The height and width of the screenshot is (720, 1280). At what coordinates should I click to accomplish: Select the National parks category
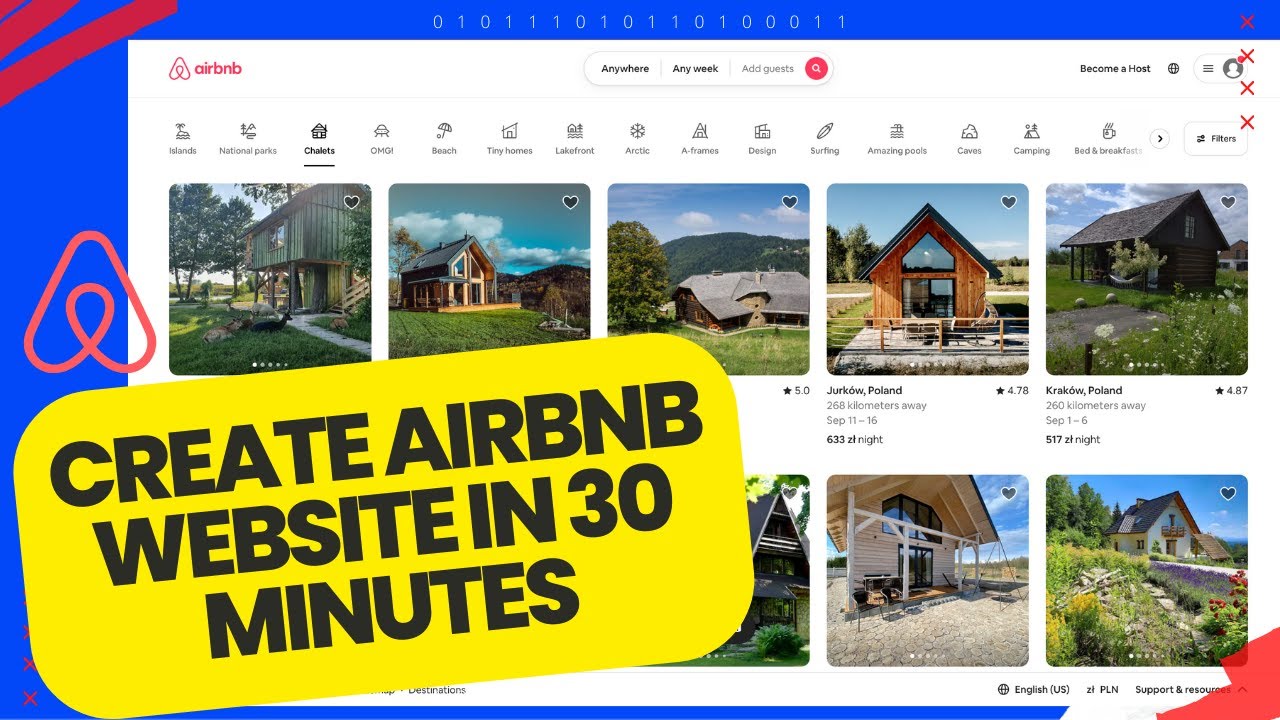248,138
